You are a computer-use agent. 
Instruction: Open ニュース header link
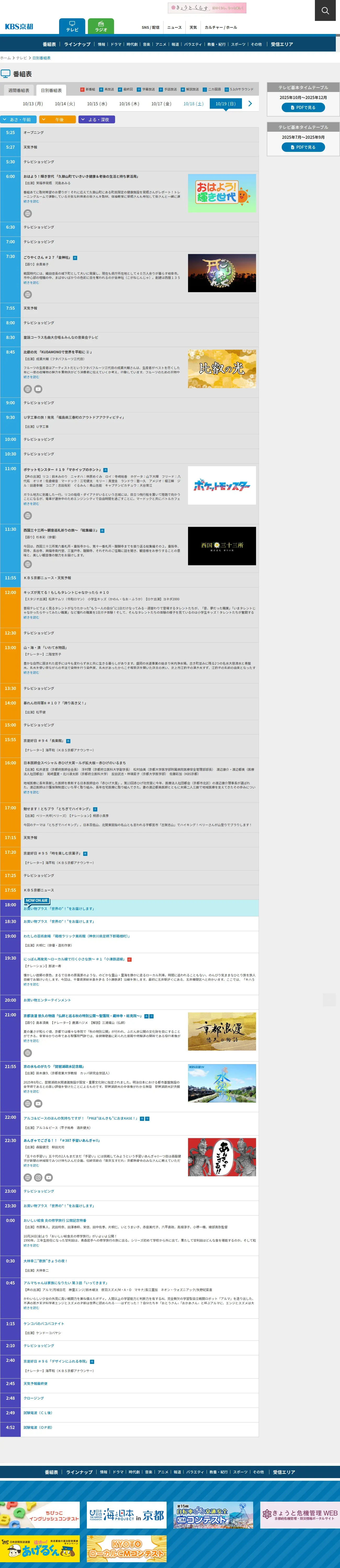[174, 27]
